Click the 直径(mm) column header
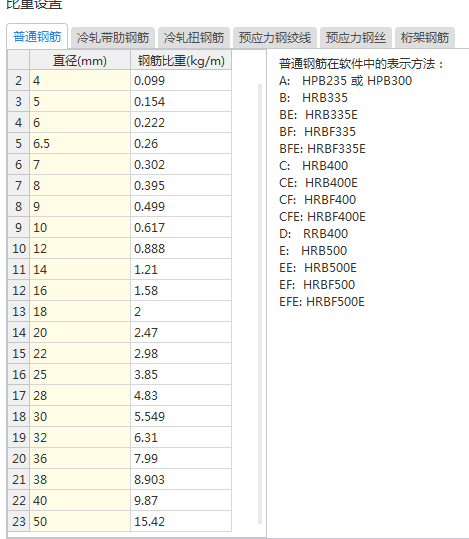Screen dimensions: 469x539 [80, 61]
